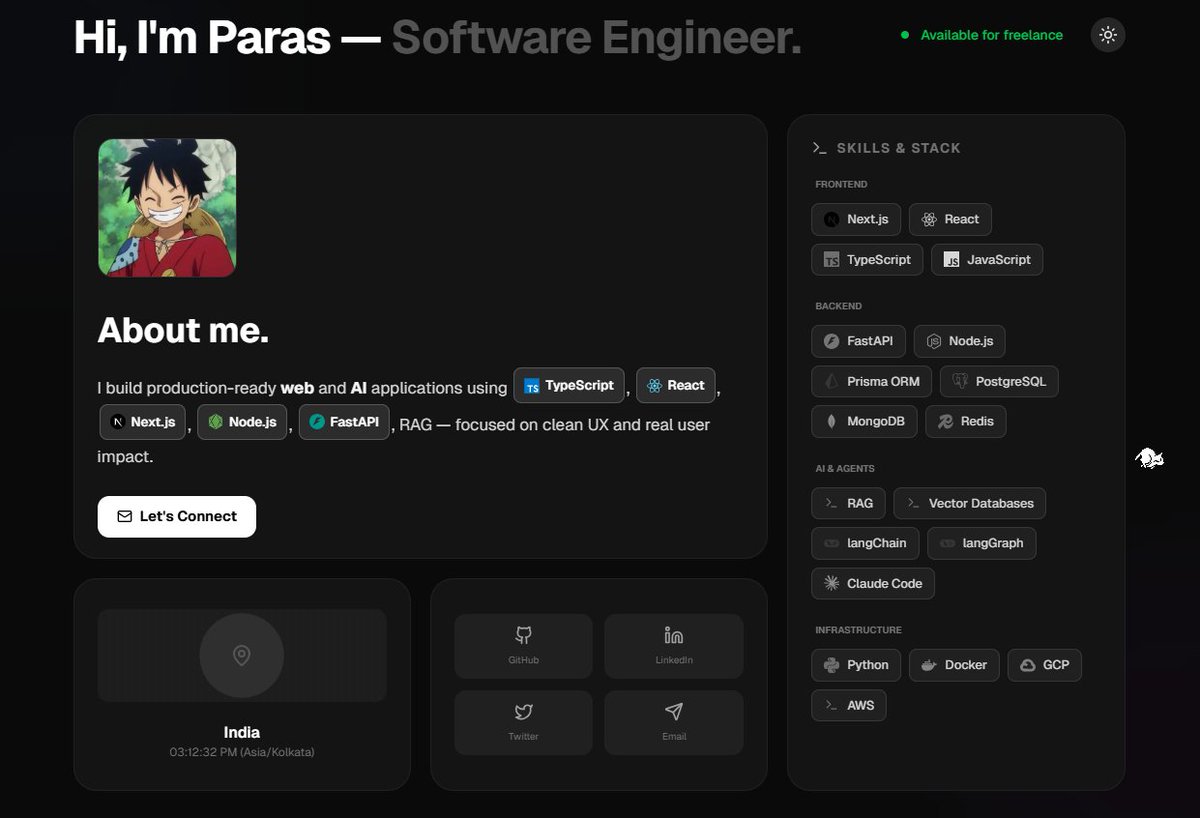Click the location pin icon on the map
Viewport: 1200px width, 818px height.
[x=241, y=656]
